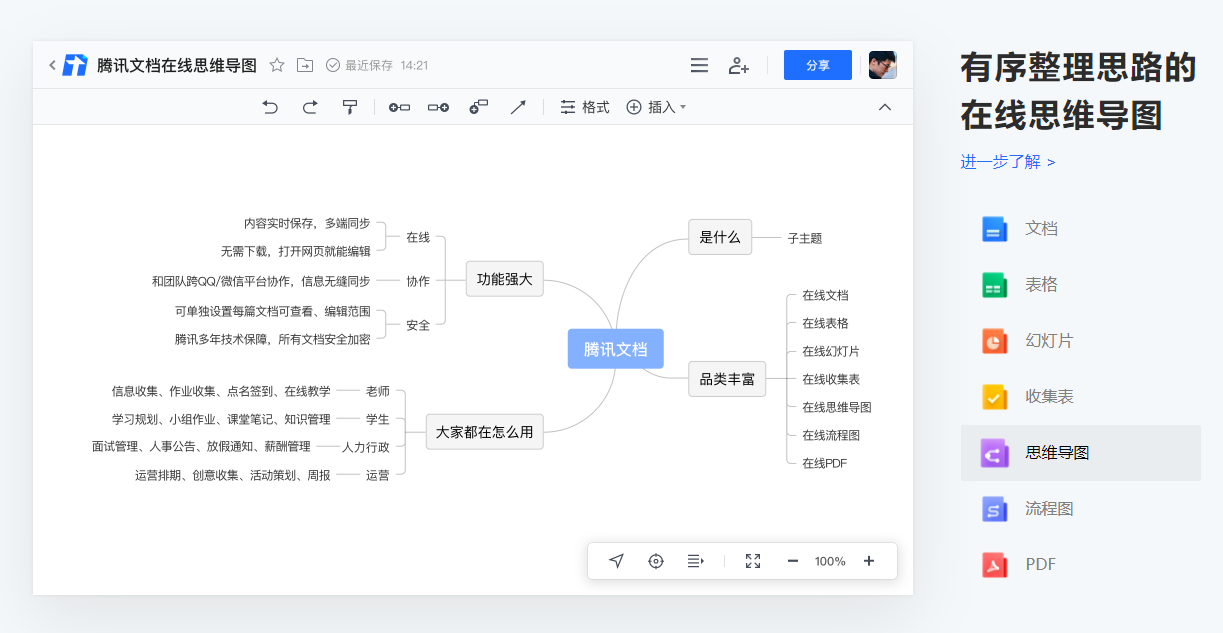The width and height of the screenshot is (1223, 633).
Task: Select the format painter tool
Action: pos(349,106)
